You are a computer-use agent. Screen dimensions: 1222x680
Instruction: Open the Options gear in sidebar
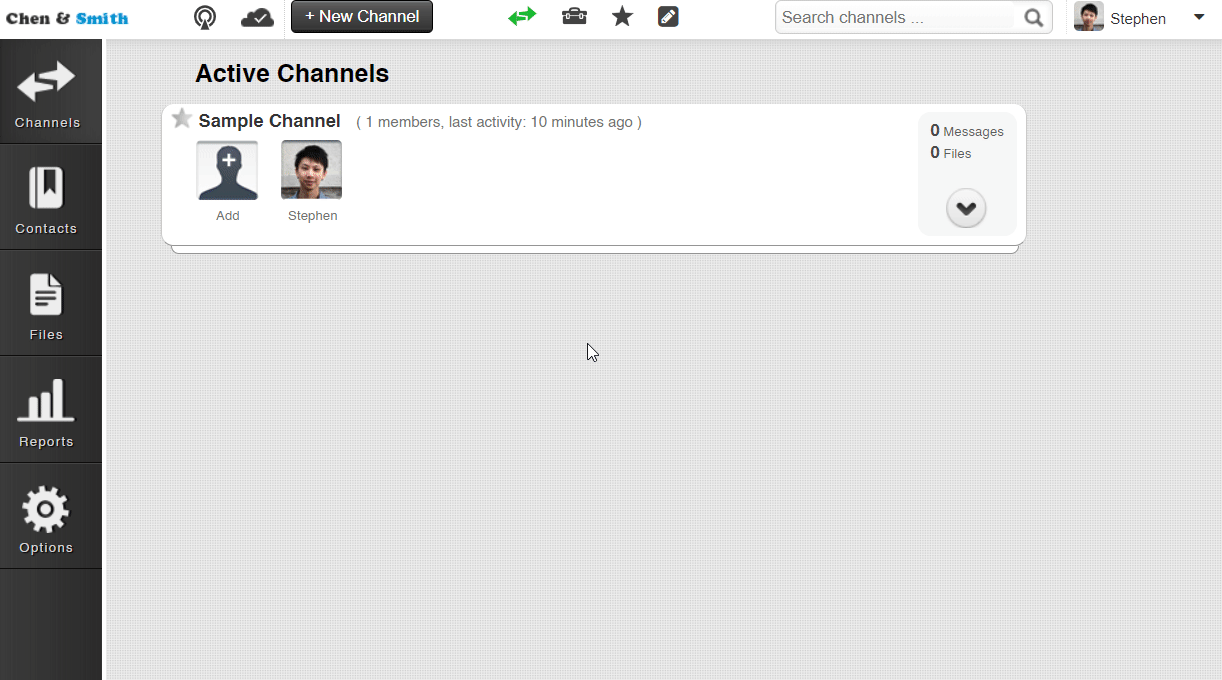pyautogui.click(x=47, y=517)
